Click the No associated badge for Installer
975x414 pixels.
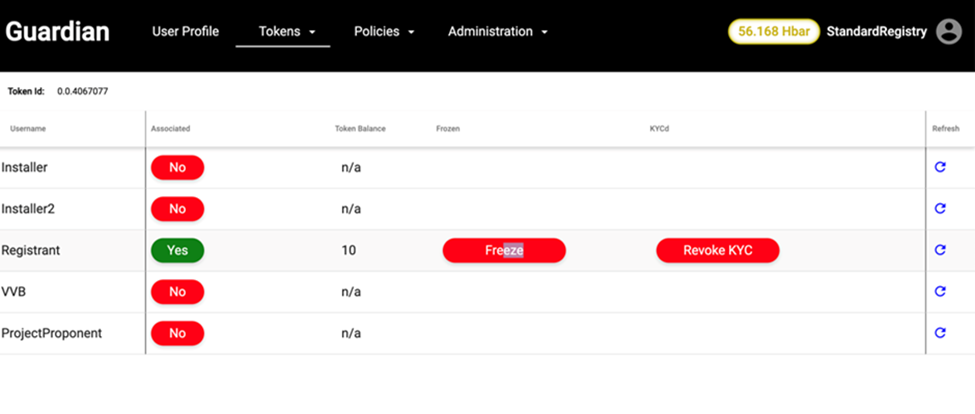177,167
